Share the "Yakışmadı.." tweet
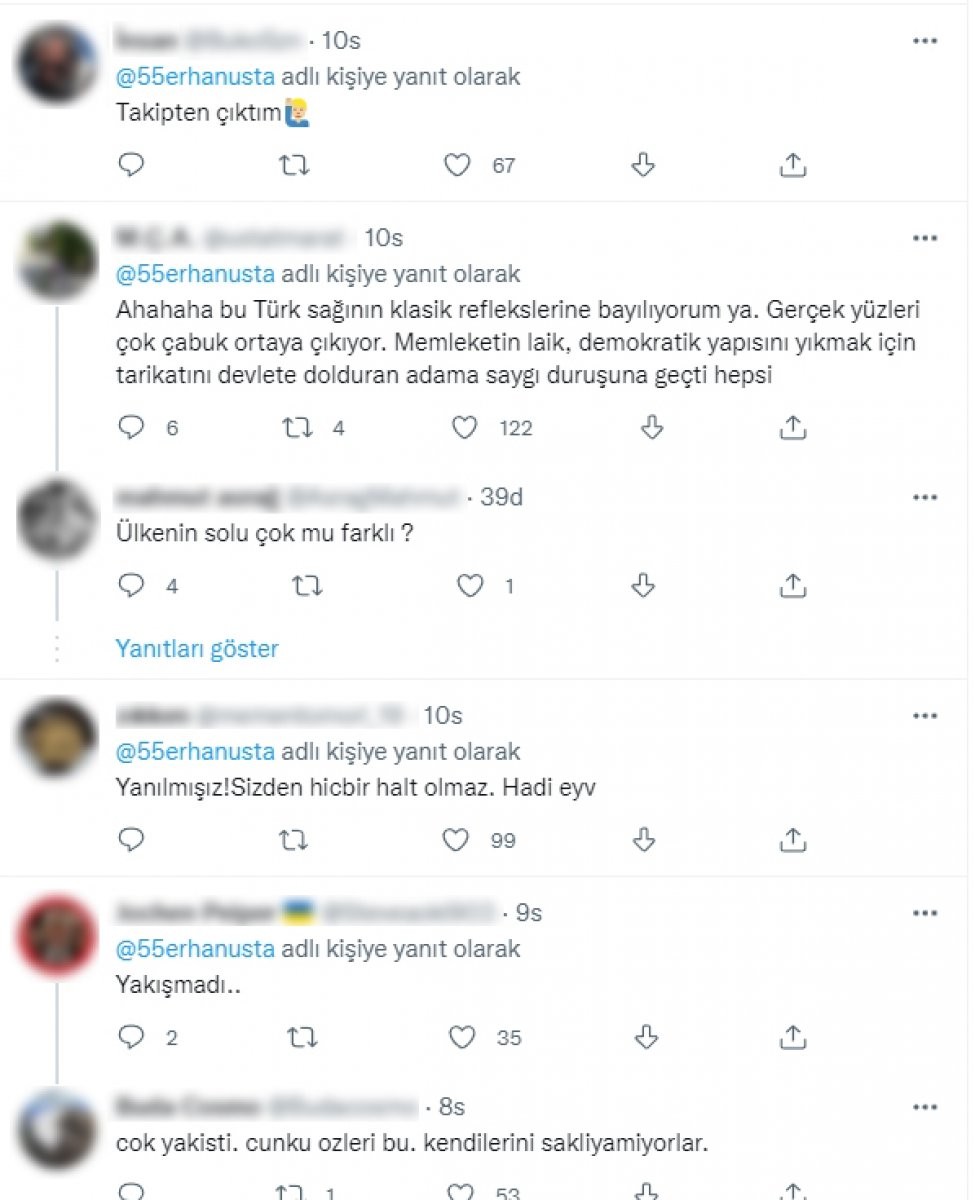This screenshot has width=975, height=1200. [x=792, y=1037]
